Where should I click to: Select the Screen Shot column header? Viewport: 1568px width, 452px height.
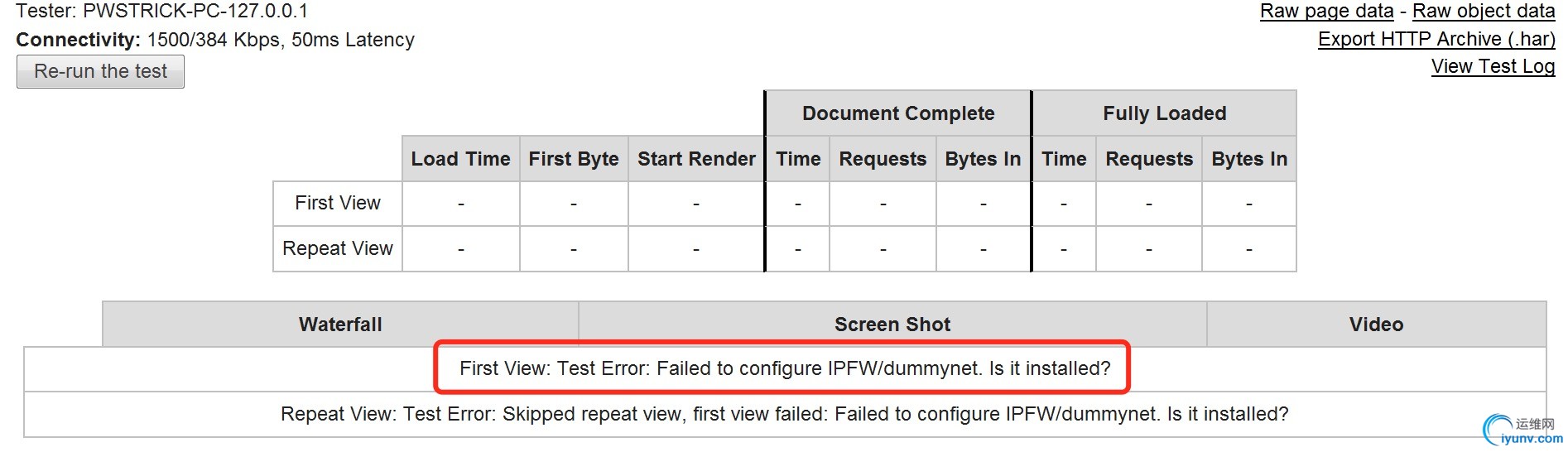pyautogui.click(x=892, y=325)
